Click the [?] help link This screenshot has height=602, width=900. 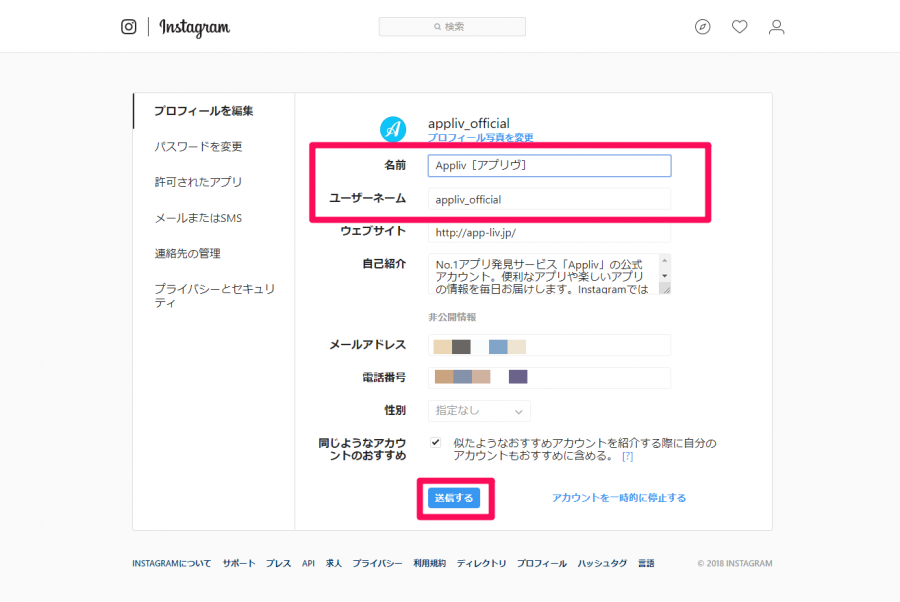(627, 456)
